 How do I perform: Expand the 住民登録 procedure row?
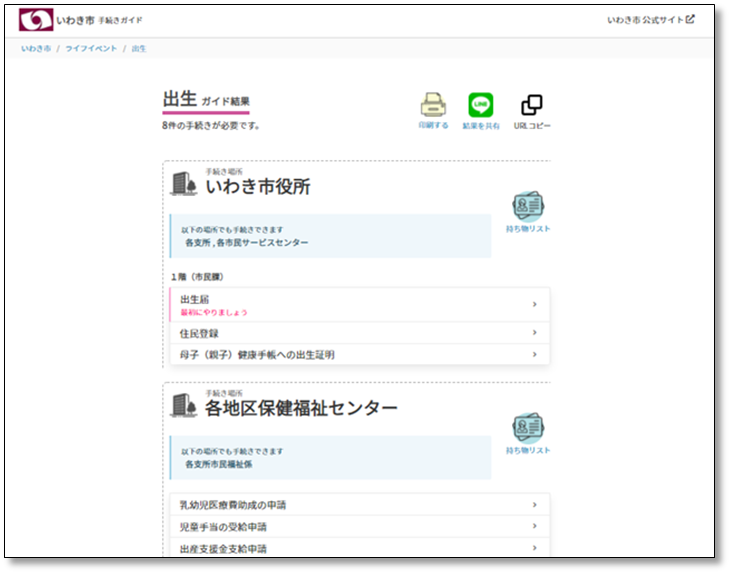(360, 333)
